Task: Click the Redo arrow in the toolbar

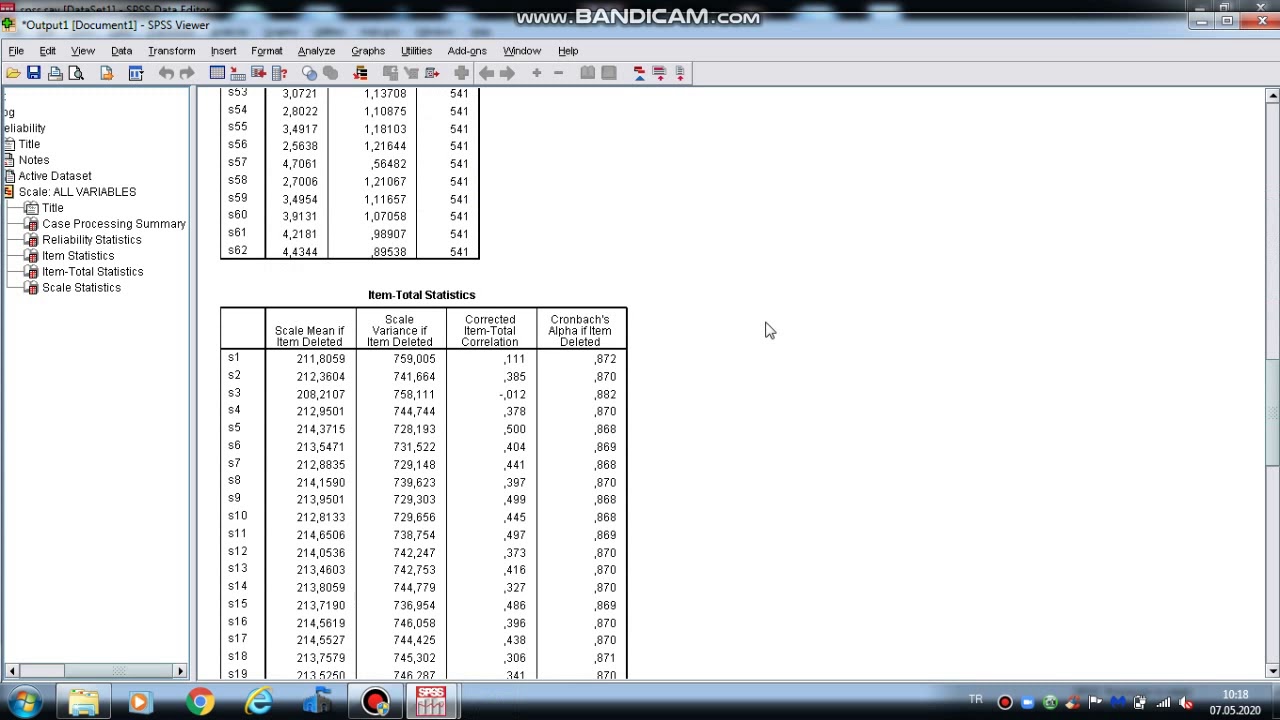Action: coord(187,73)
